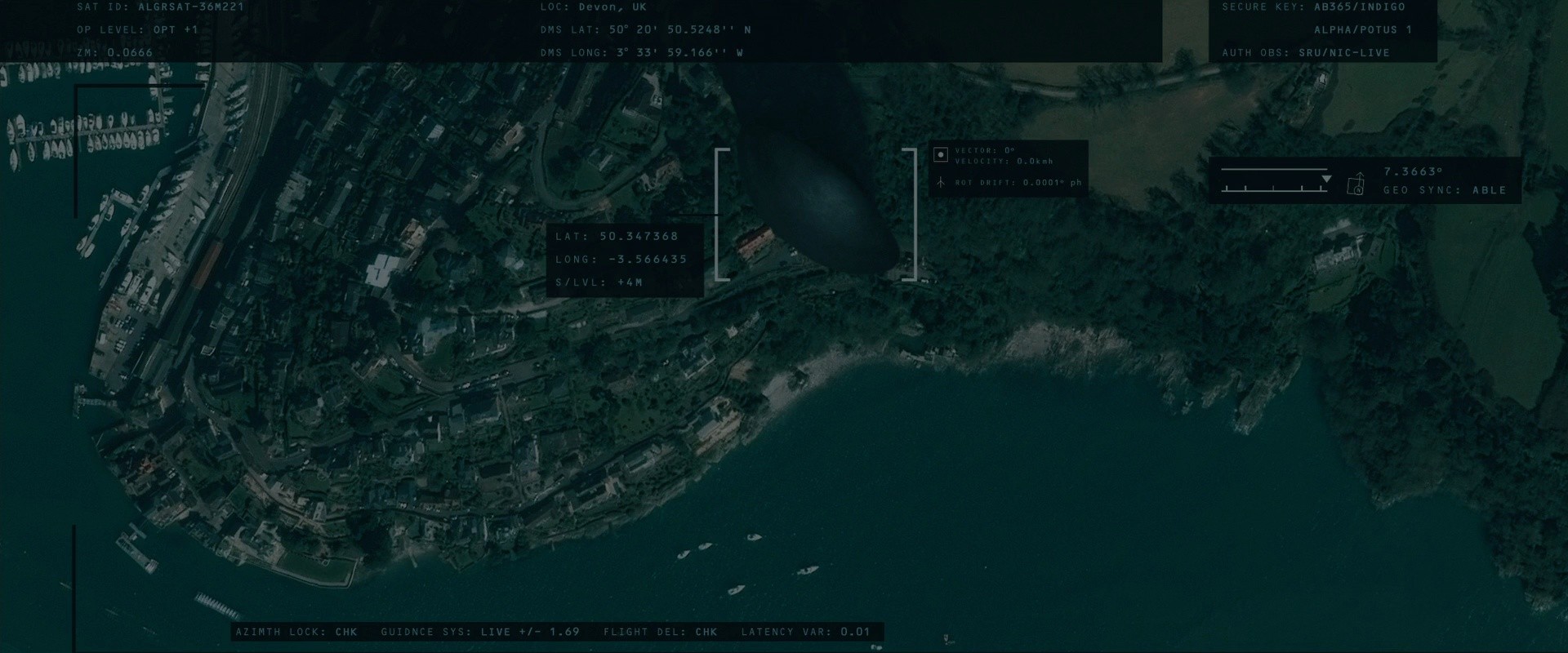Click the ALPHA/POTUS 1 text
The image size is (1568, 653).
click(x=1363, y=29)
